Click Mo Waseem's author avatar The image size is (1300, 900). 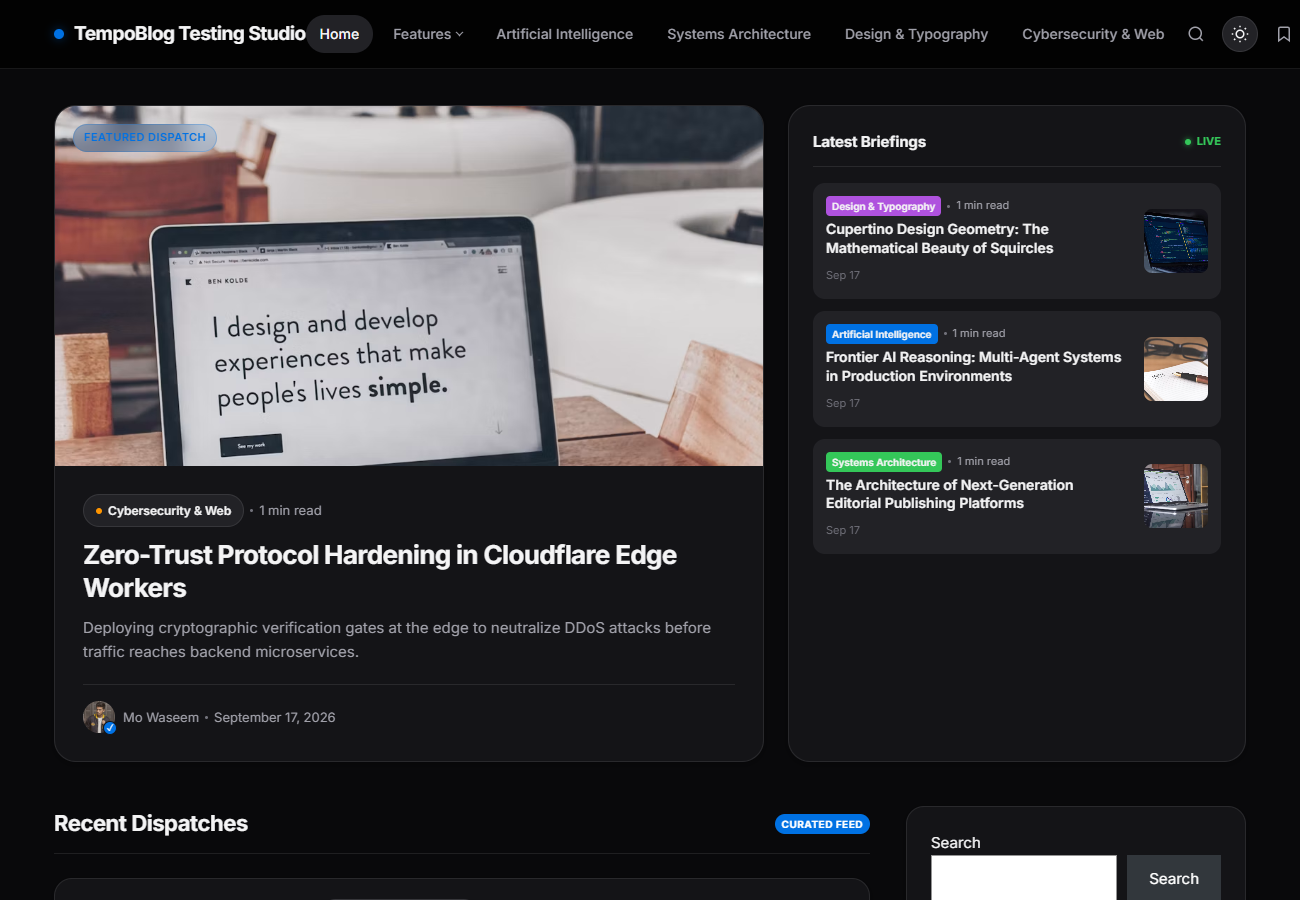pos(99,717)
